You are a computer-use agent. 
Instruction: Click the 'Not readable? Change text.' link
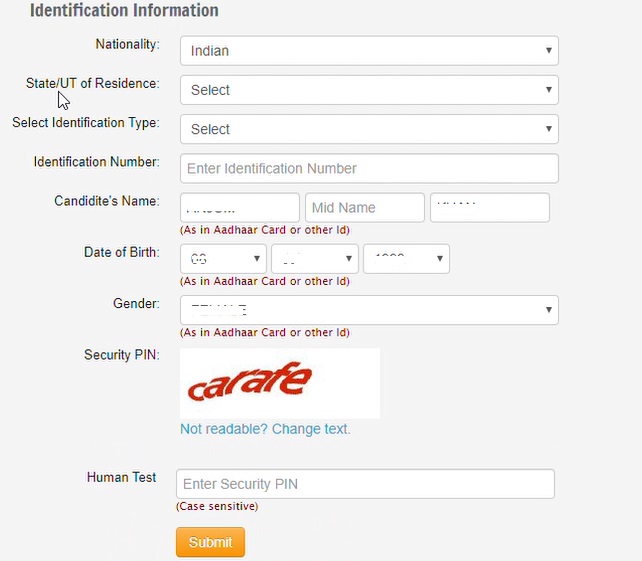click(265, 429)
